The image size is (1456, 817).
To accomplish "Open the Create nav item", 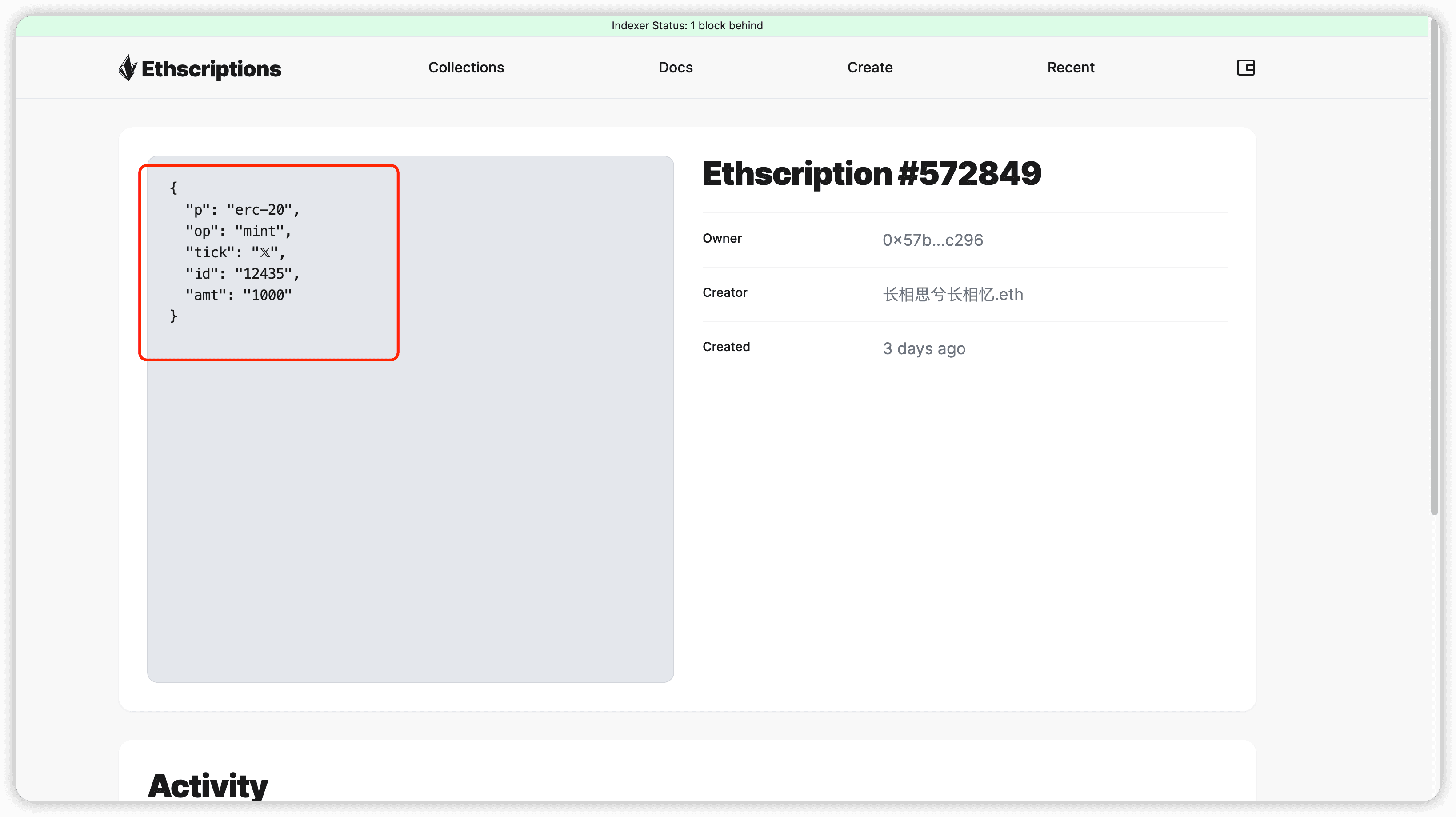I will [x=870, y=67].
